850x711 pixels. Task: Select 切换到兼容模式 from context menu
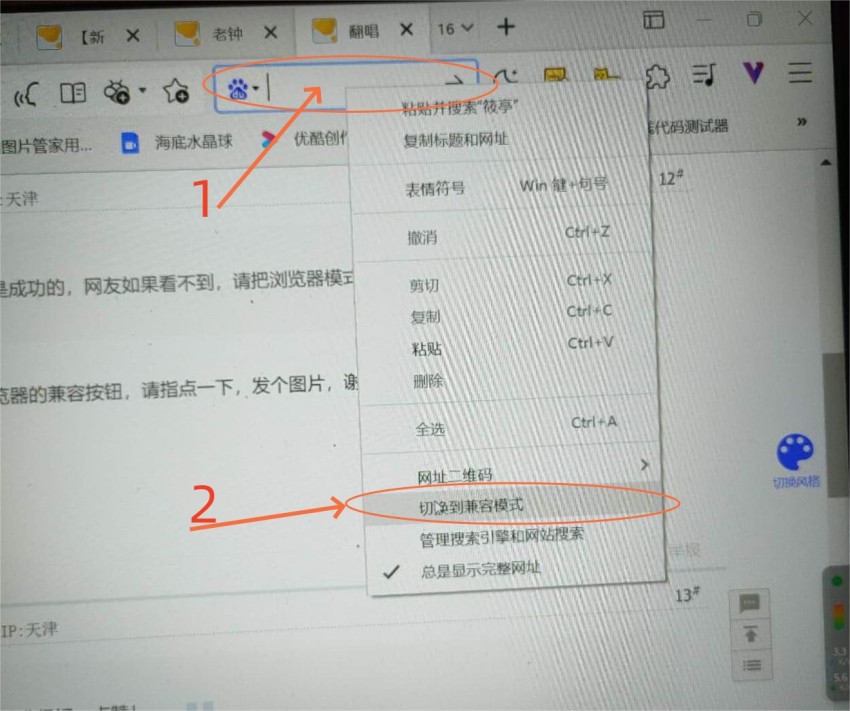click(x=471, y=507)
